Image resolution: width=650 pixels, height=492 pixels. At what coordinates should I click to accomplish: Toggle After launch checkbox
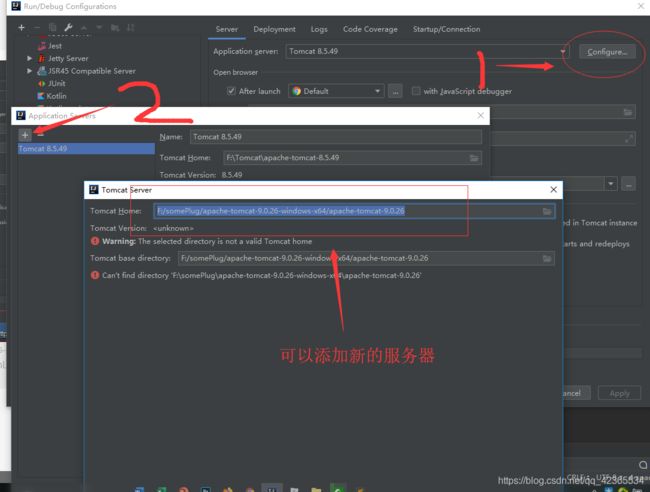tap(231, 91)
